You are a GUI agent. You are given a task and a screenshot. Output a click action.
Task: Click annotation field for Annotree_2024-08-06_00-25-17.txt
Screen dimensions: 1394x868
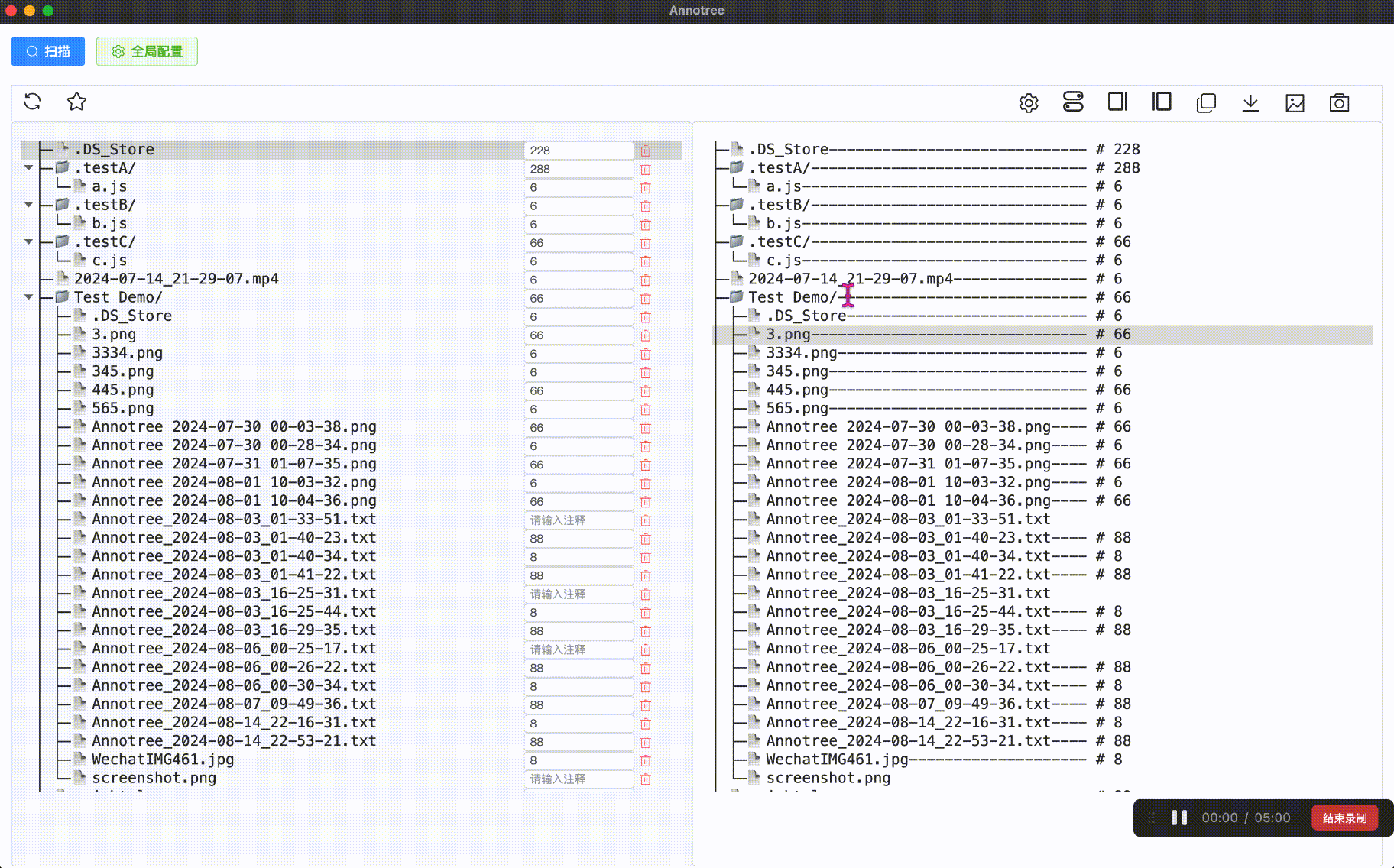click(579, 649)
